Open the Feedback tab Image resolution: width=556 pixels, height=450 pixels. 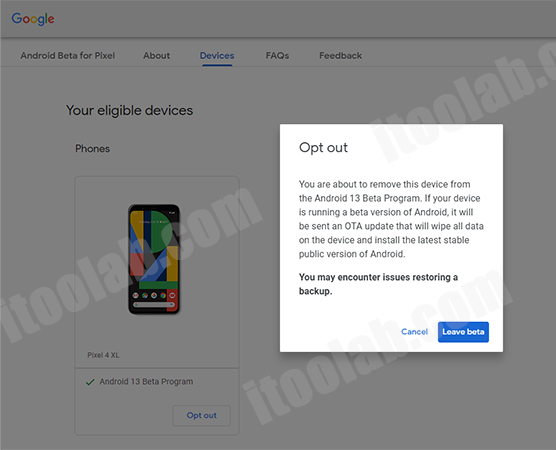pos(340,56)
